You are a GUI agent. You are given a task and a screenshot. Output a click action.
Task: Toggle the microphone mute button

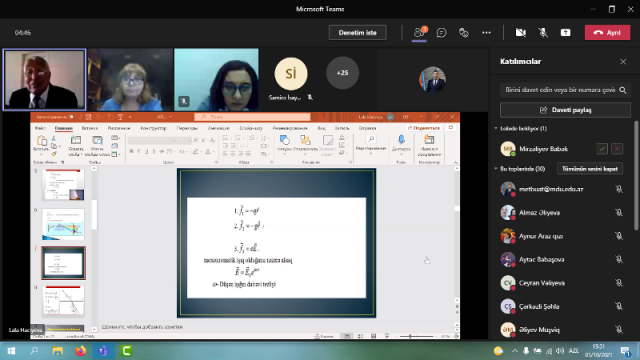[543, 33]
